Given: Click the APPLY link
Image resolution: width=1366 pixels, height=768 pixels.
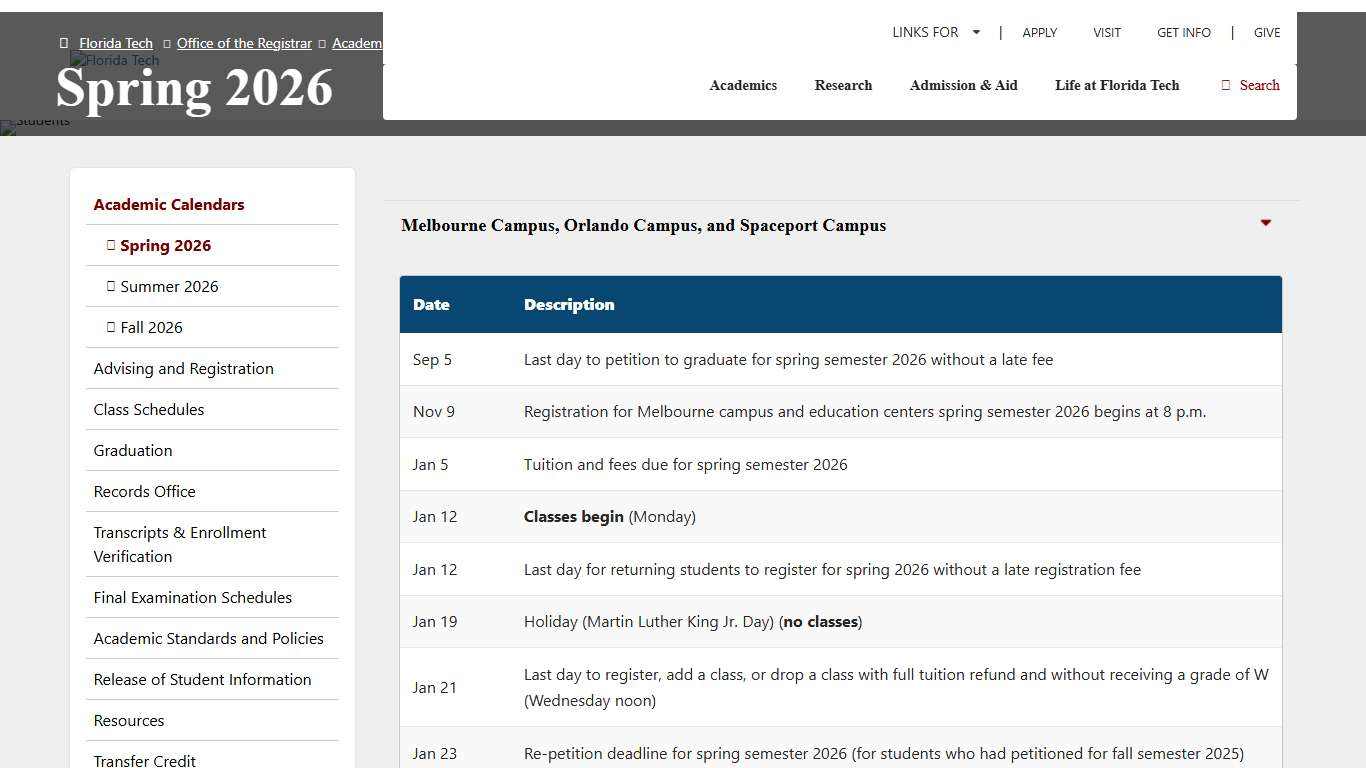Looking at the screenshot, I should [x=1039, y=33].
